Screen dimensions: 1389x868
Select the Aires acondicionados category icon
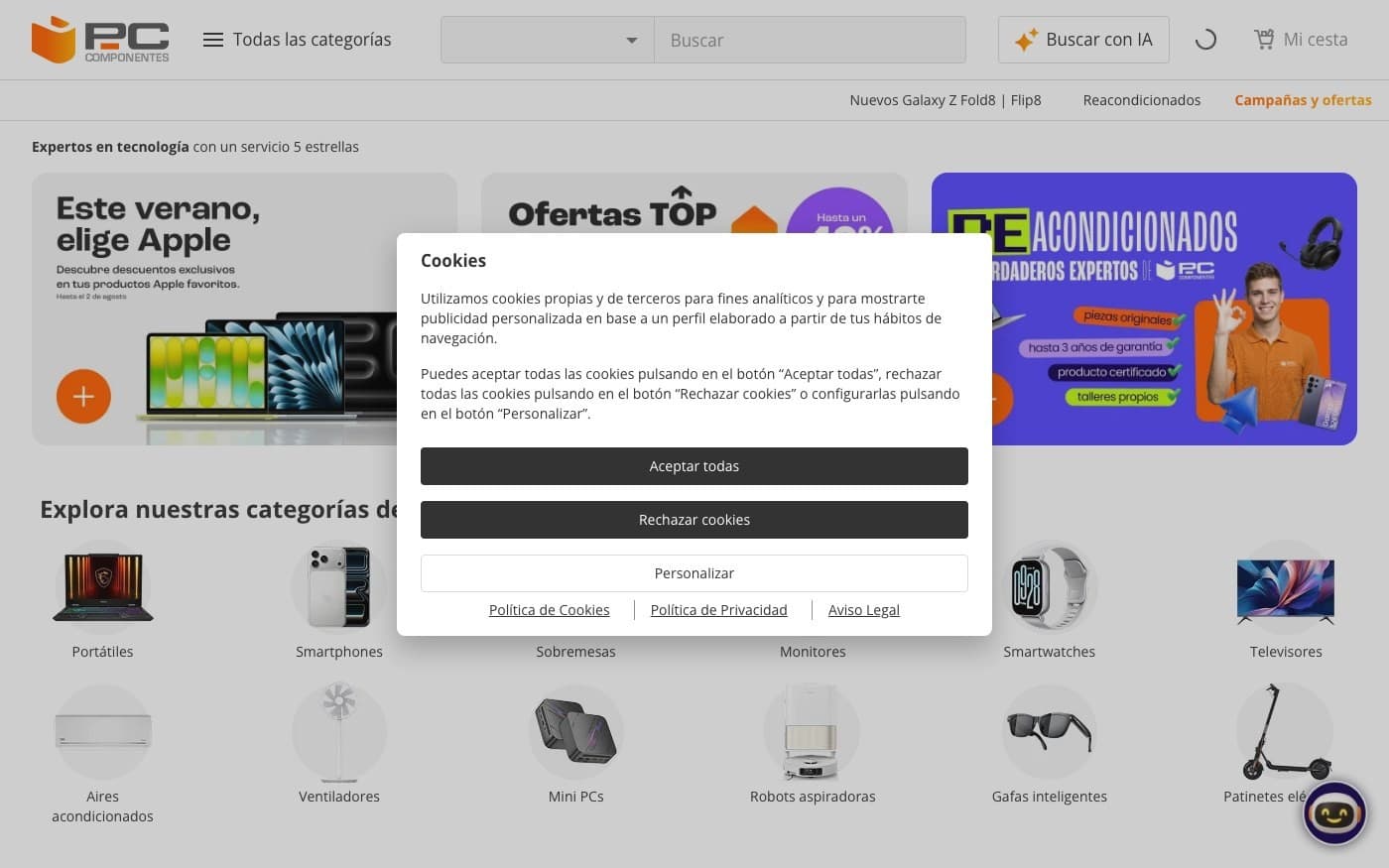pos(102,732)
